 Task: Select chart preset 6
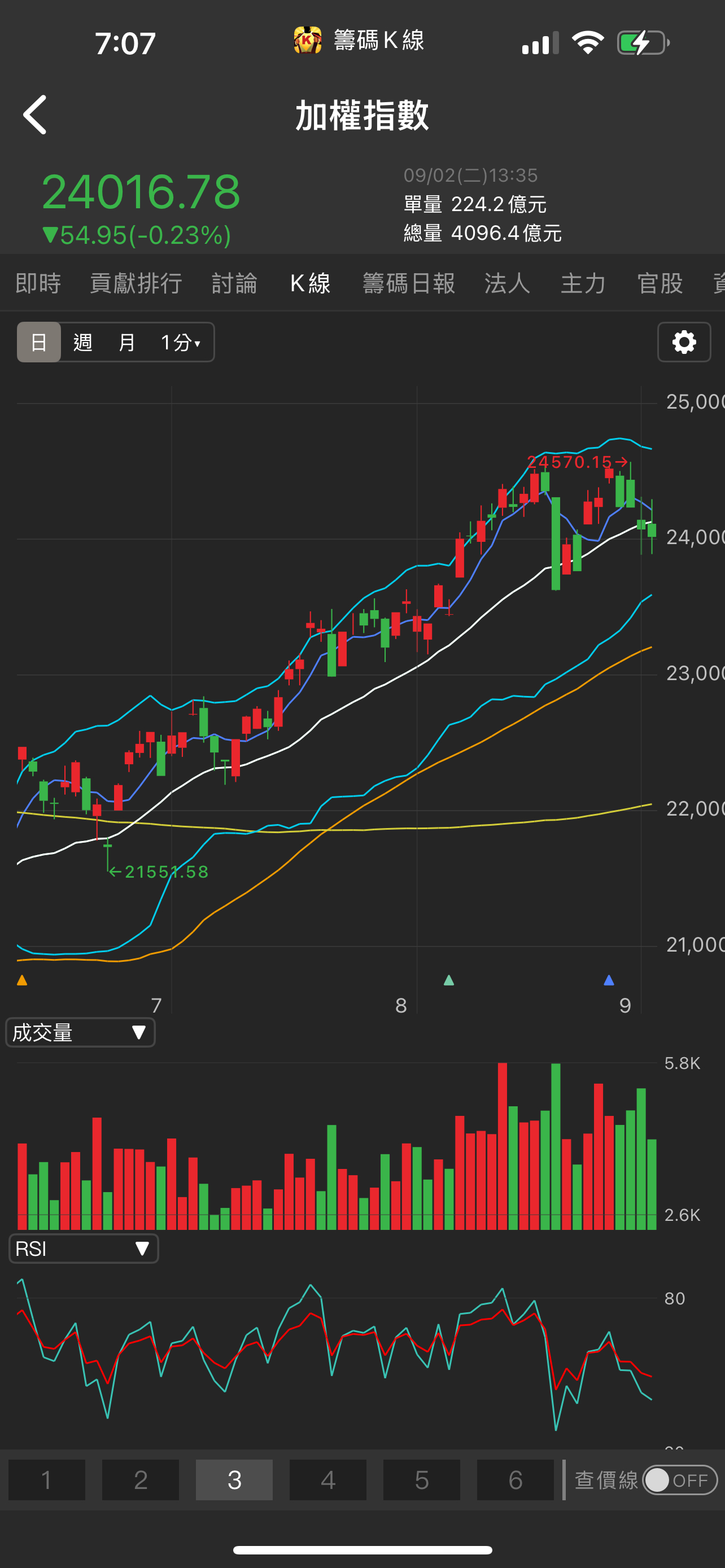[516, 1480]
